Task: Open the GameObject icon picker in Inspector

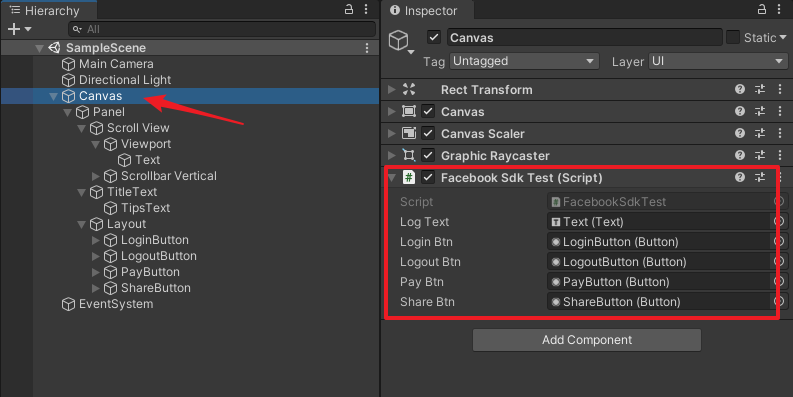Action: click(x=401, y=41)
